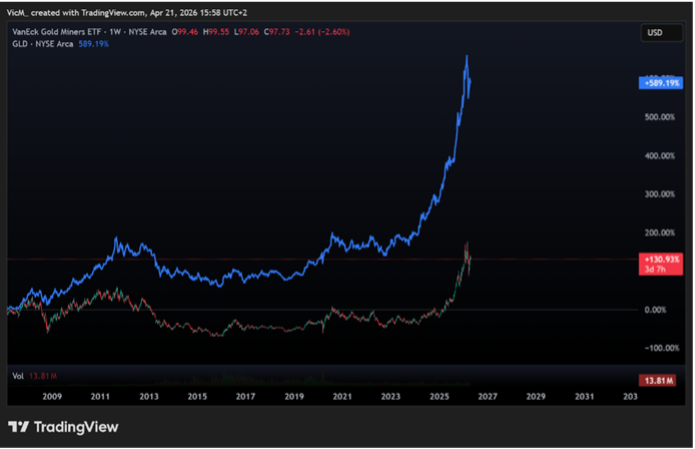Click the blue +589.19% price label

(659, 83)
